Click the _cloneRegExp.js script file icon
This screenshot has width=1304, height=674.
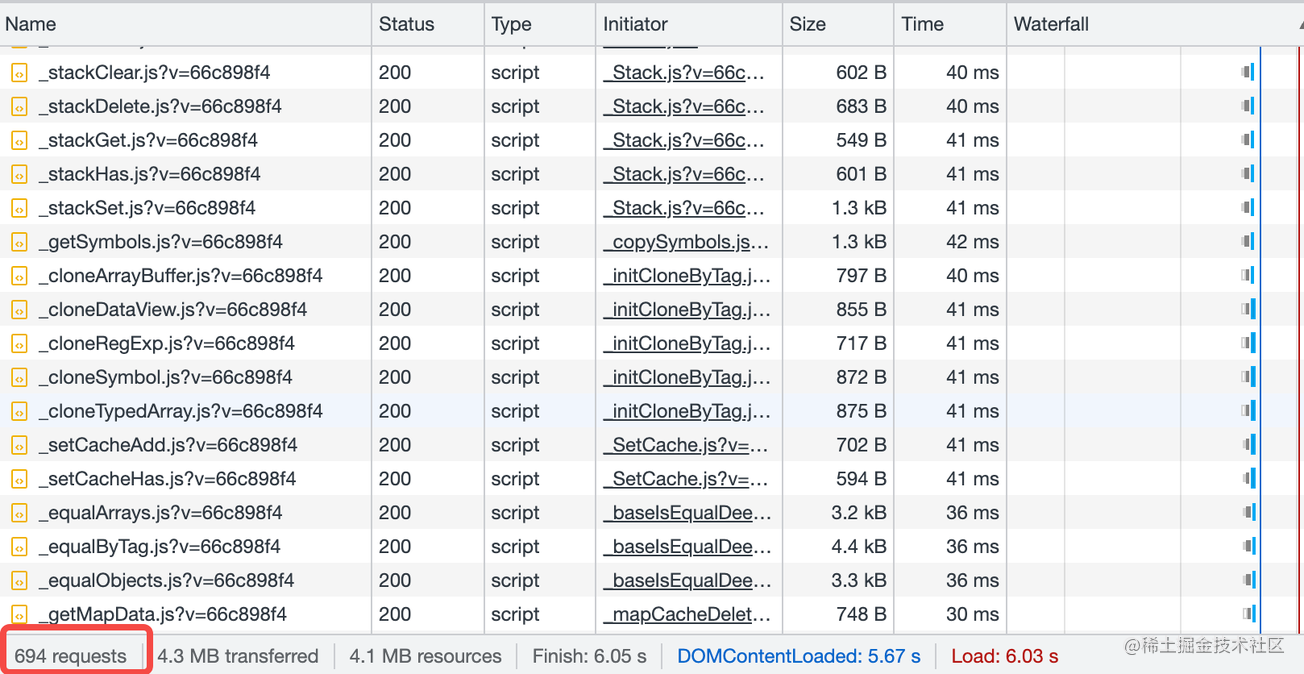(19, 344)
